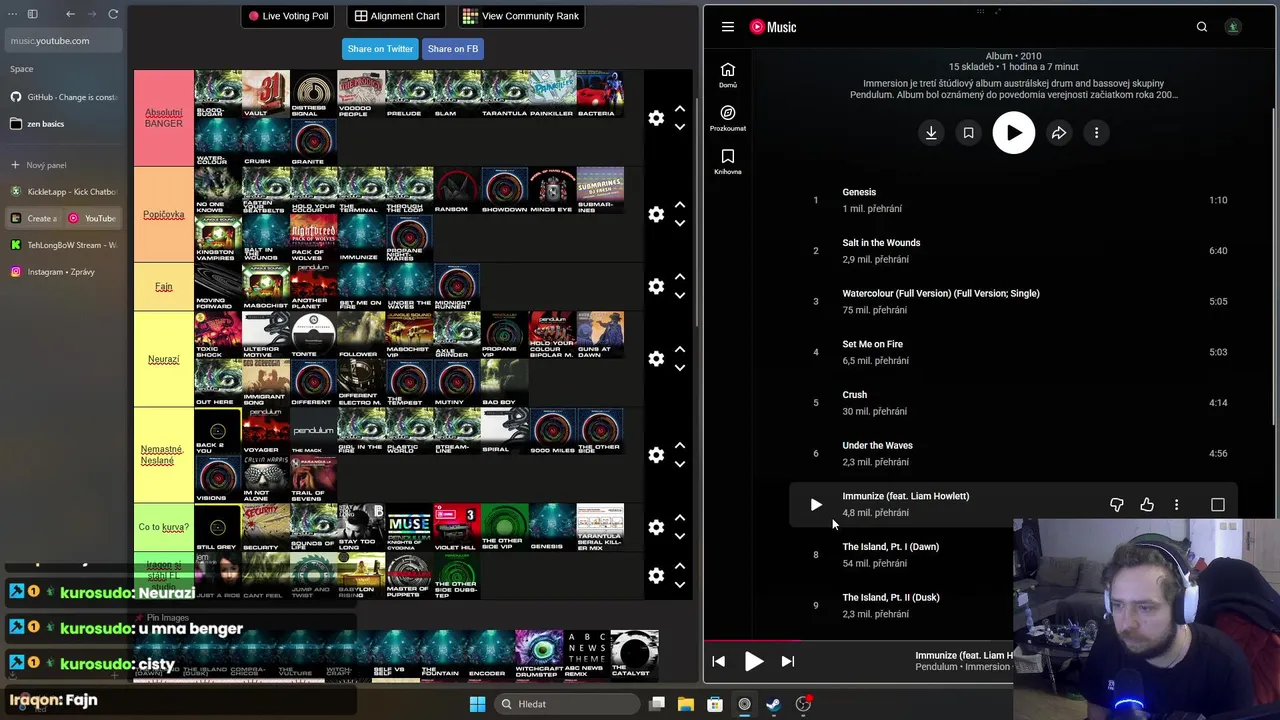Viewport: 1280px width, 720px height.
Task: Dislike Immunize track with thumbs down
Action: 1117,505
